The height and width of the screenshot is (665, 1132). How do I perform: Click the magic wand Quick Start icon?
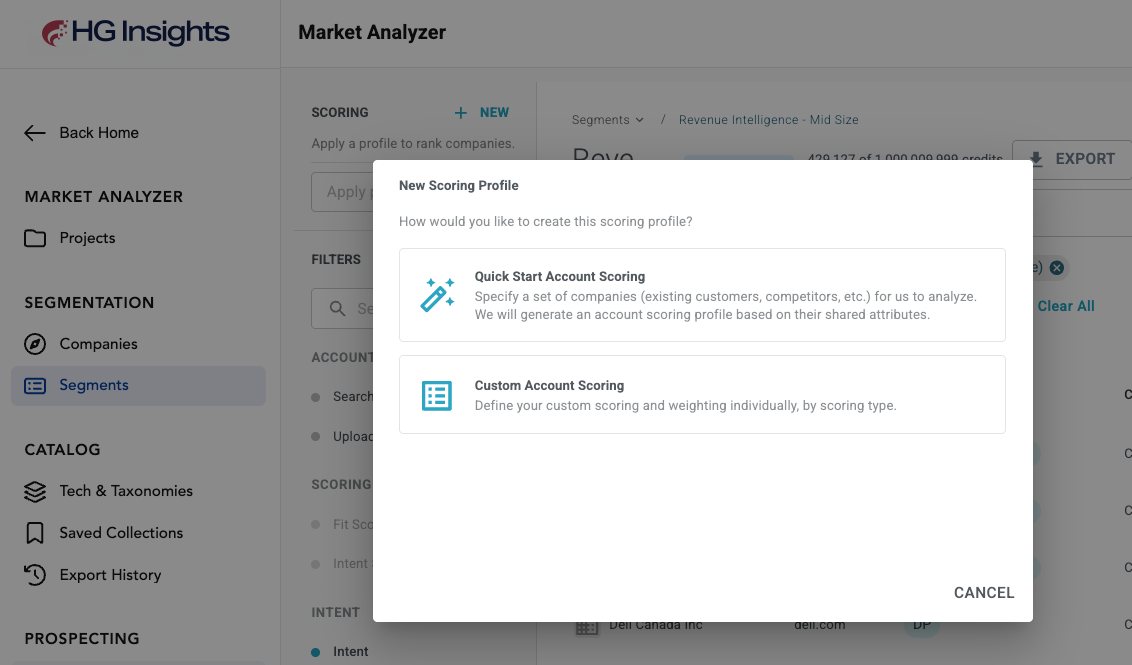tap(437, 295)
